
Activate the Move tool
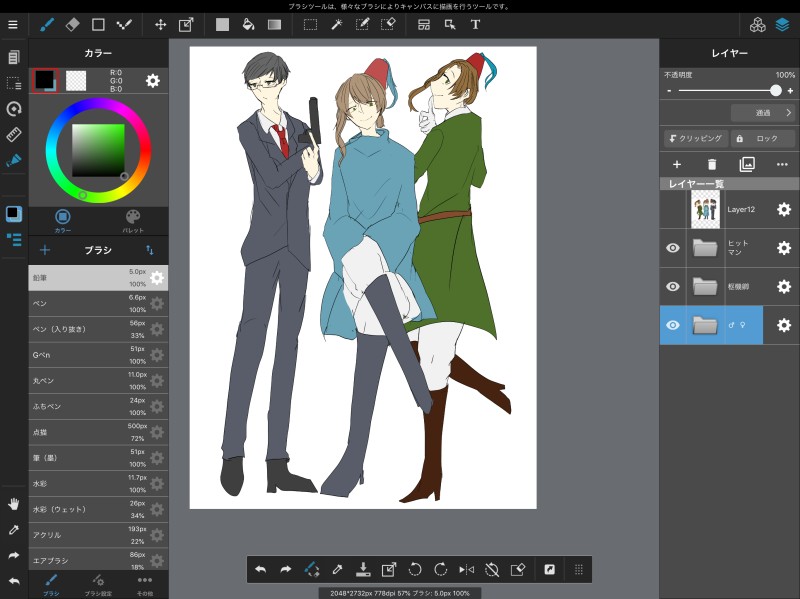(x=161, y=24)
